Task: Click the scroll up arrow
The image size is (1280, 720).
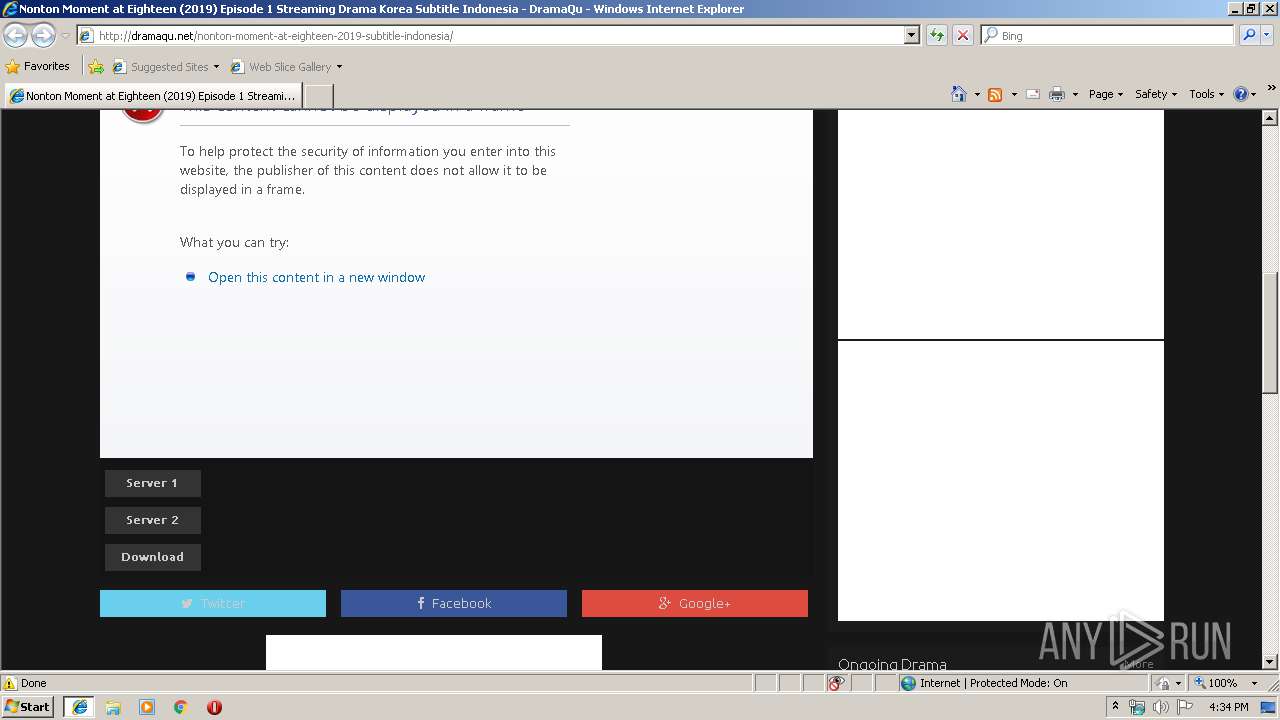Action: pyautogui.click(x=1270, y=118)
